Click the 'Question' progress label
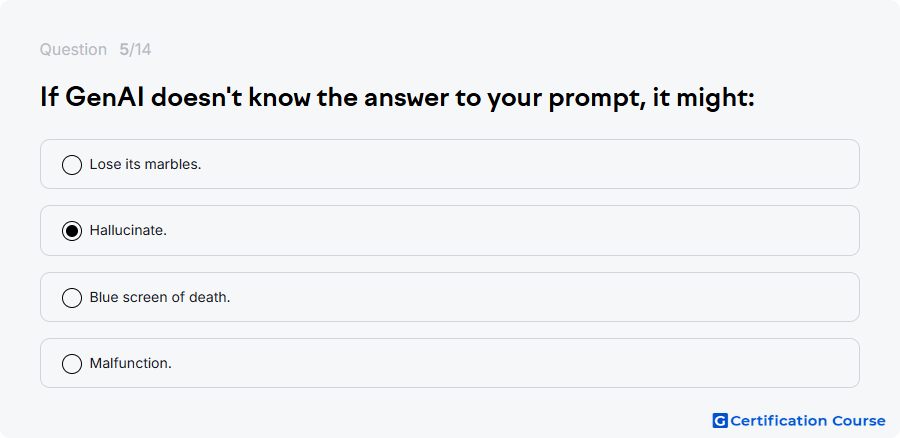The image size is (900, 438). coord(73,50)
